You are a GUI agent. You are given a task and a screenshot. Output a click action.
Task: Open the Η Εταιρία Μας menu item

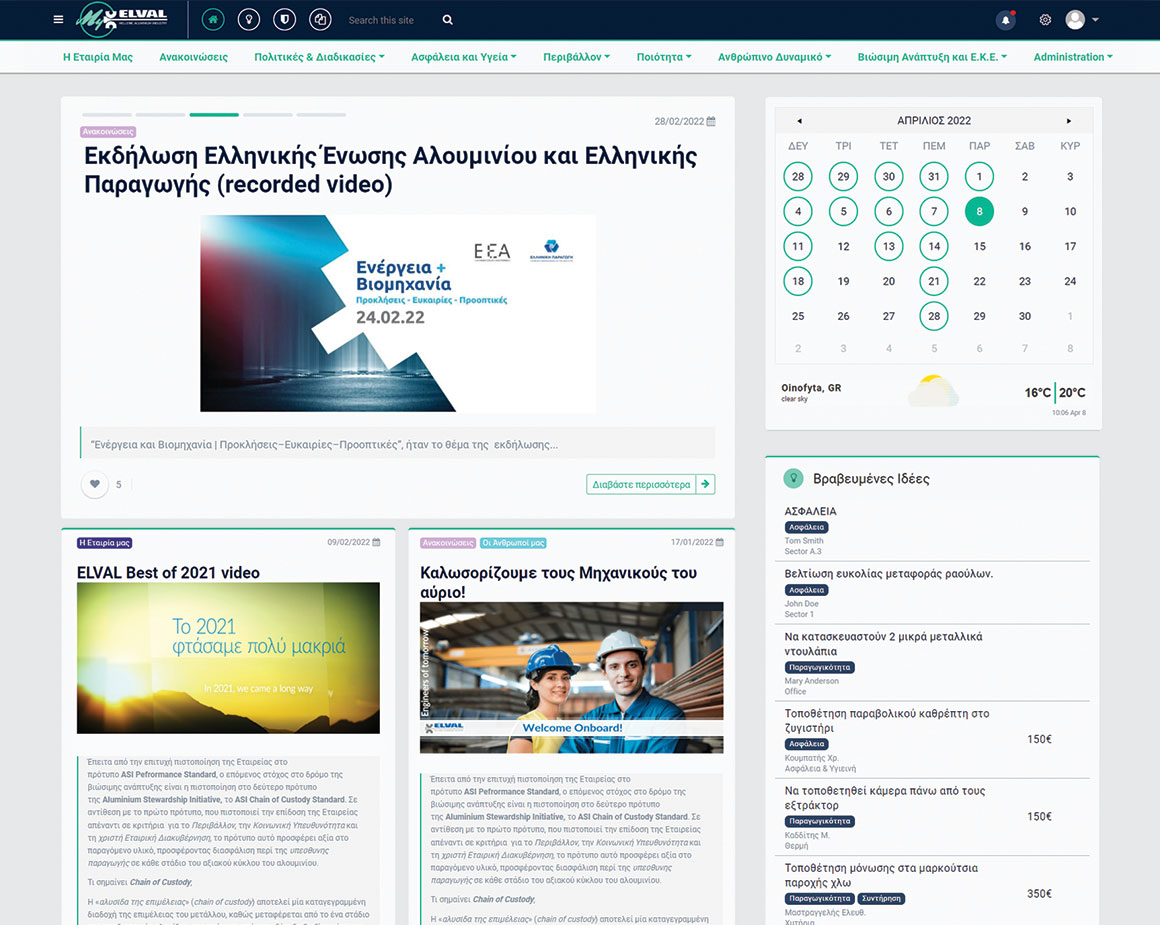pyautogui.click(x=98, y=57)
